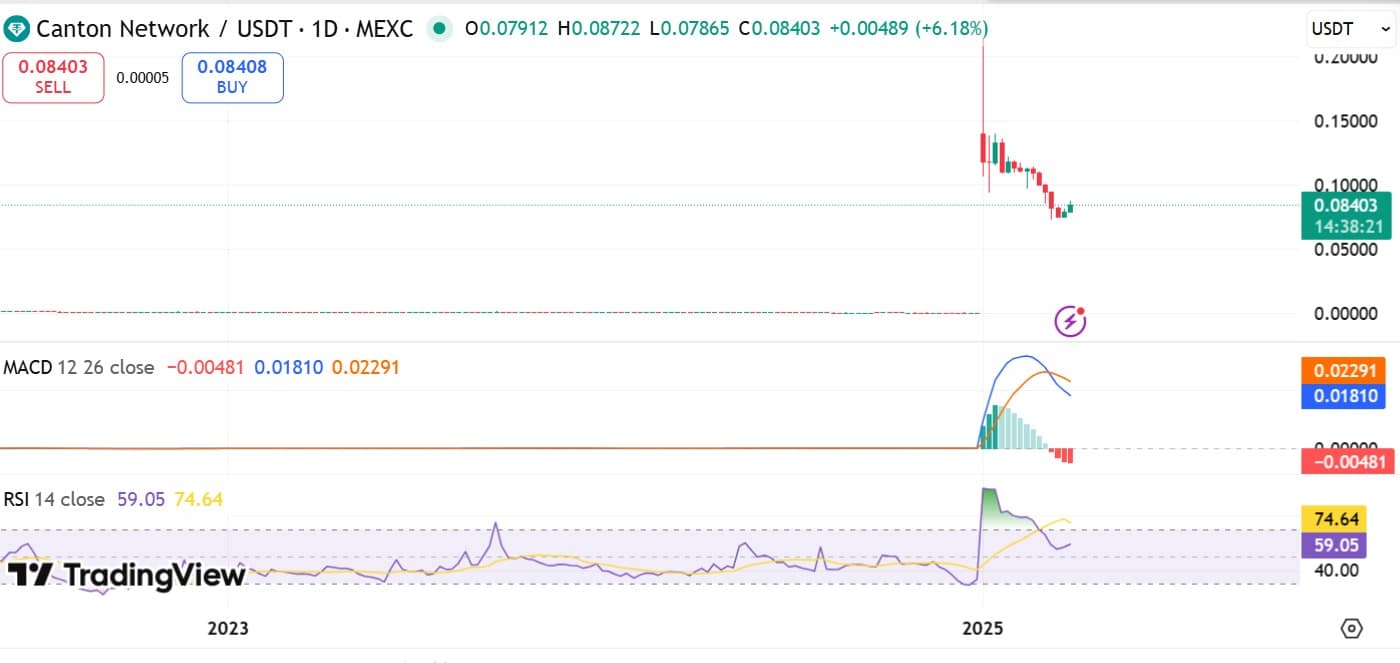Click the Canton Network coin logo
The image size is (1400, 663).
coord(17,29)
